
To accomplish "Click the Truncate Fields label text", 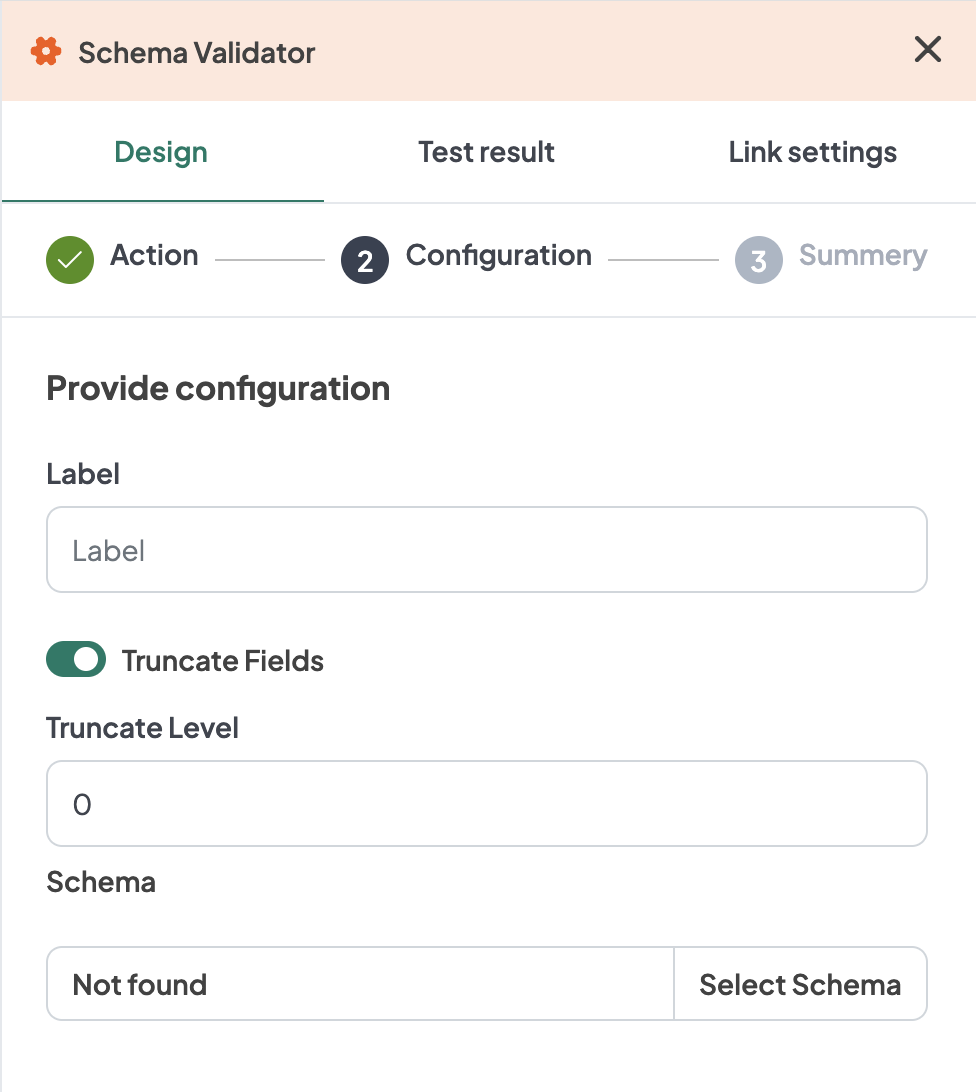I will click(223, 661).
